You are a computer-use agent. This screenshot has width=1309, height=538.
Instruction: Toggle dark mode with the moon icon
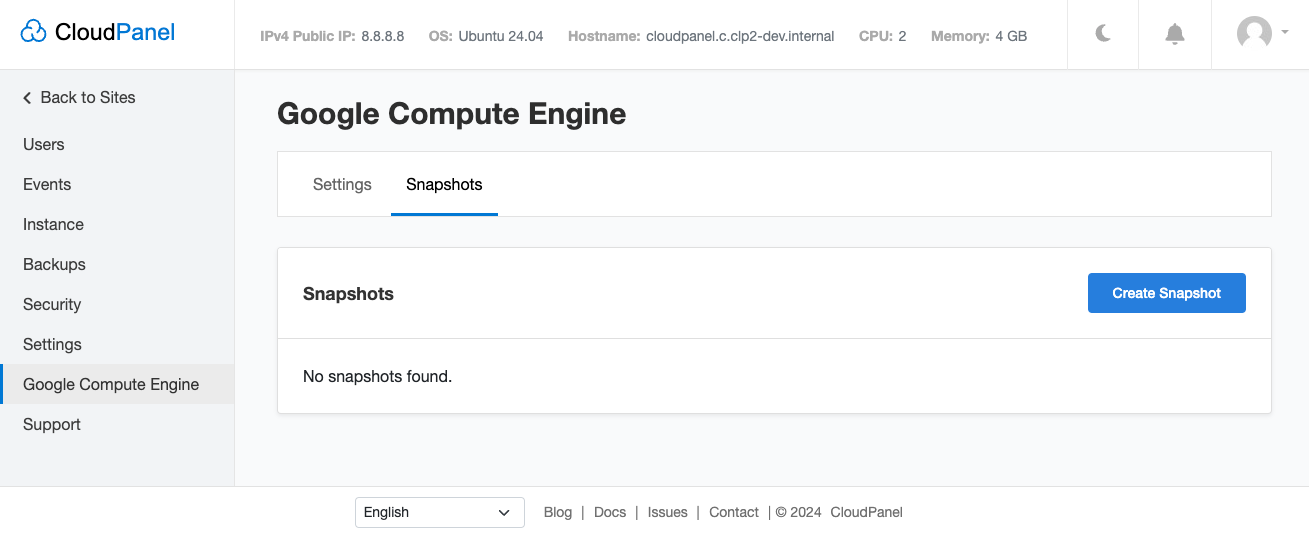pos(1103,34)
